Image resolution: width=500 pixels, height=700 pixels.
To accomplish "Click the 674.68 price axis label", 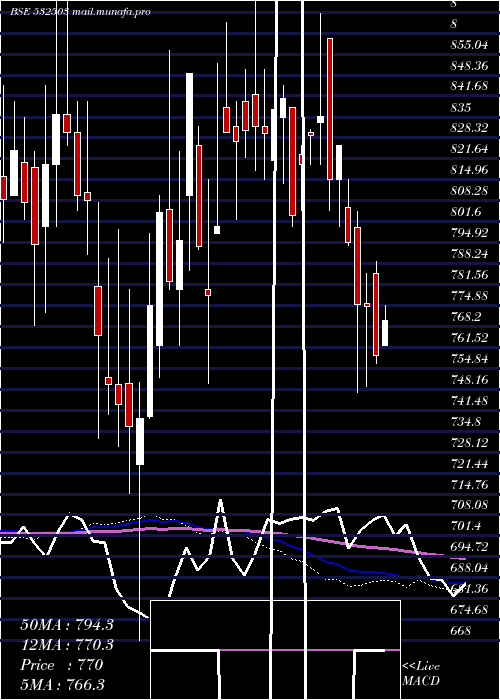I will pyautogui.click(x=471, y=610).
